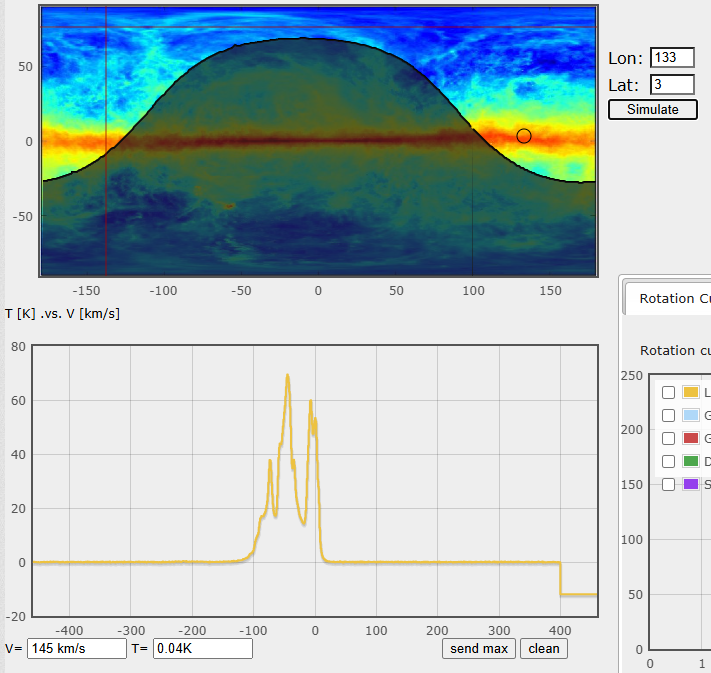
Task: Click the light blue legend swatch
Action: click(x=690, y=415)
